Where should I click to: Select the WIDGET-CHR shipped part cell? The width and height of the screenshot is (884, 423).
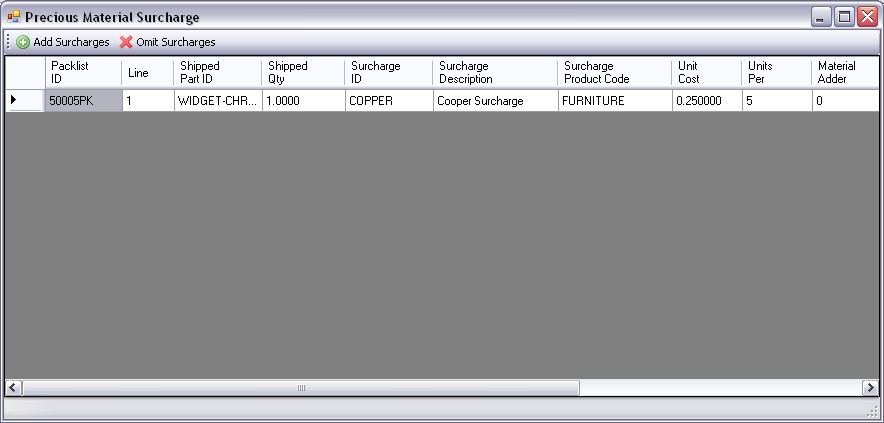(x=218, y=101)
